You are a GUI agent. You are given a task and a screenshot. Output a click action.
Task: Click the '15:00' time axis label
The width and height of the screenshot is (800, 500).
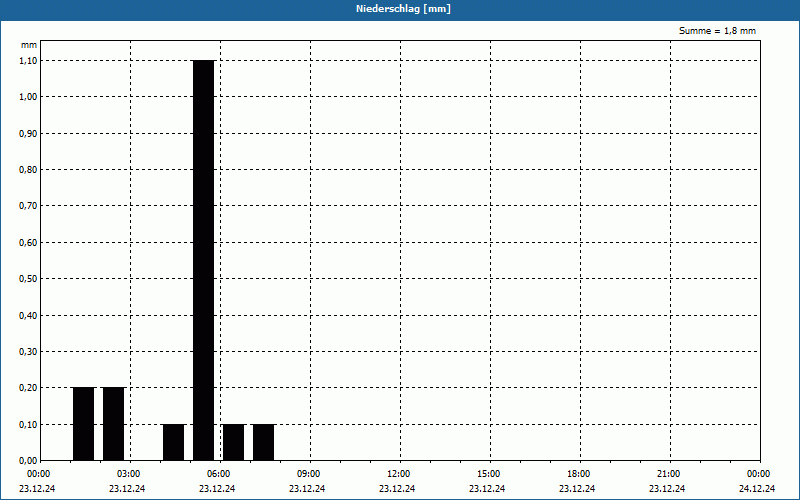point(489,474)
